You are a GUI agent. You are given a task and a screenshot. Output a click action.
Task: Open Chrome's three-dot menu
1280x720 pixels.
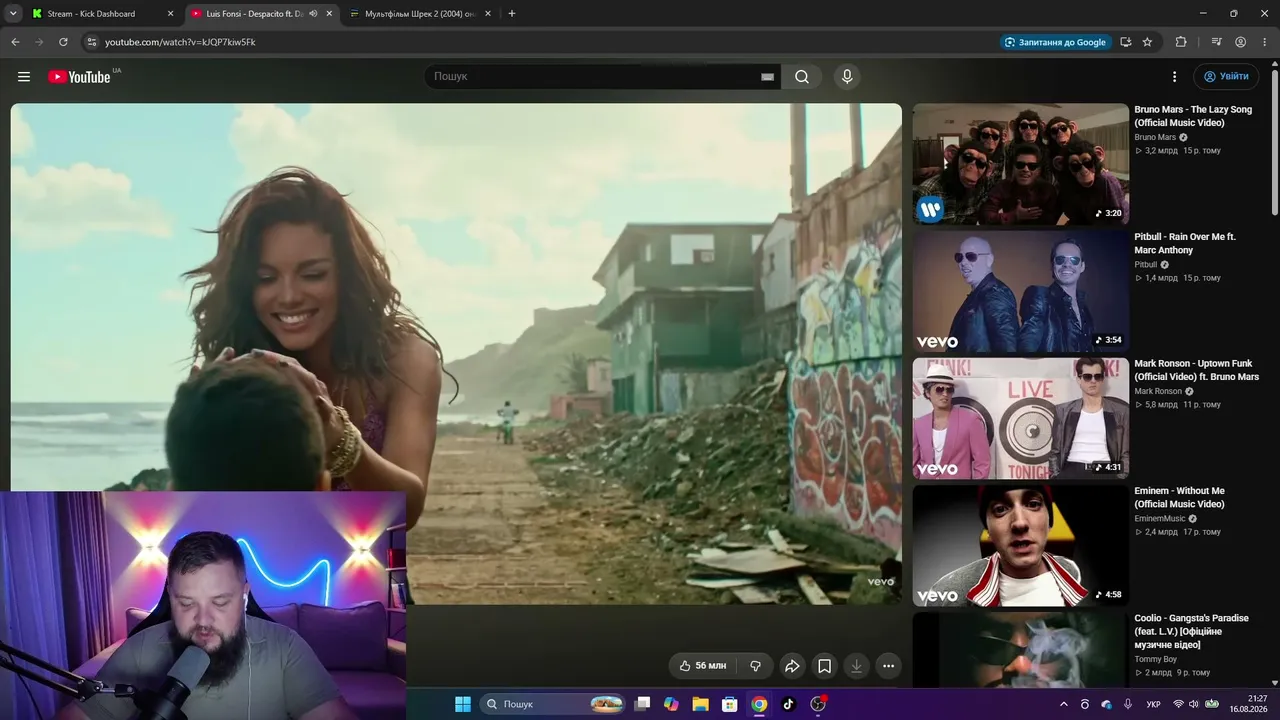[1265, 42]
